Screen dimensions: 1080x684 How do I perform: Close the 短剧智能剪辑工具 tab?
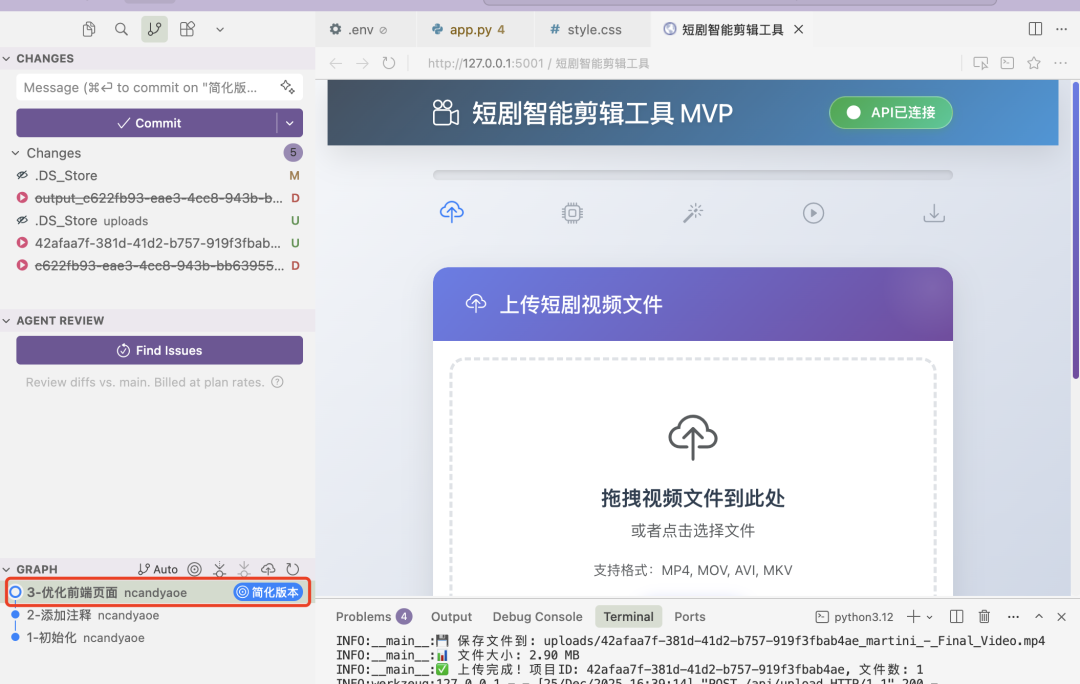coord(799,30)
